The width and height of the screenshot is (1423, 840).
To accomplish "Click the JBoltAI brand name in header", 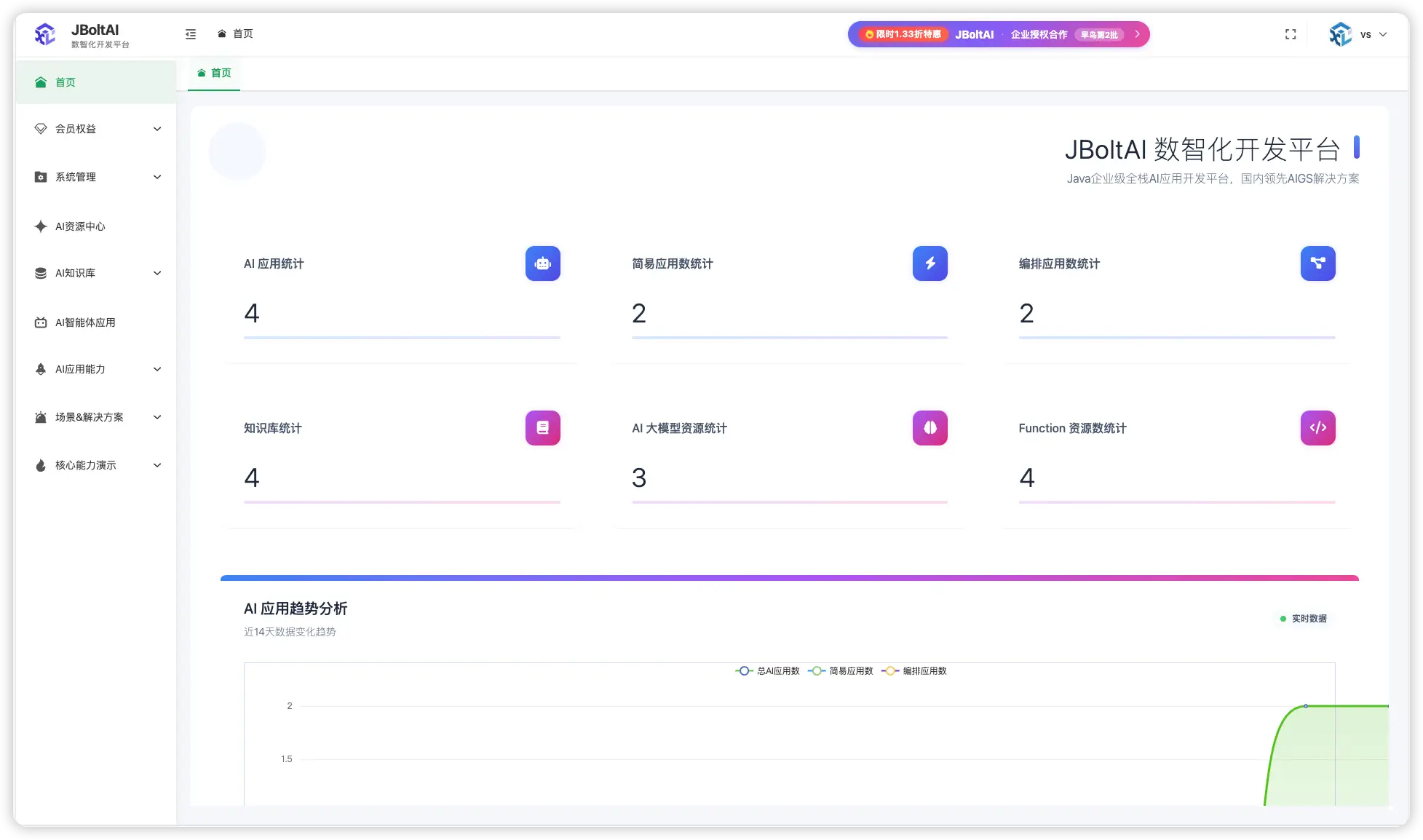I will tap(95, 30).
